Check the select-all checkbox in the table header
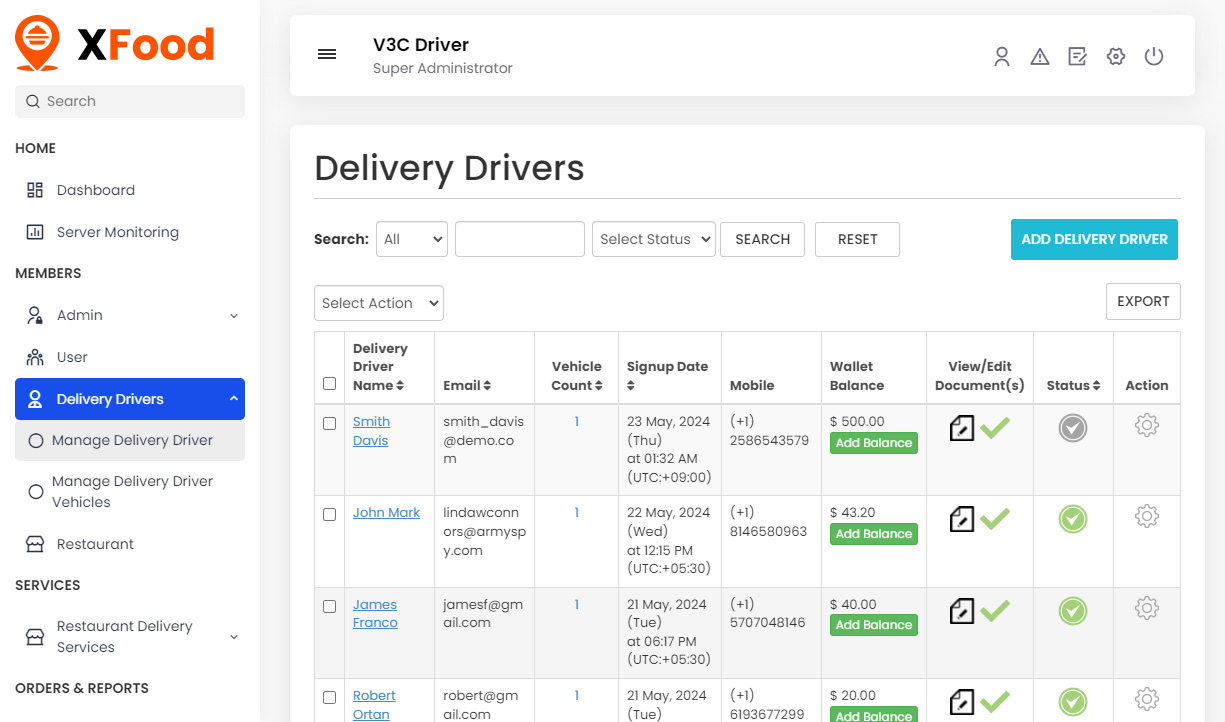The height and width of the screenshot is (722, 1225). click(329, 383)
